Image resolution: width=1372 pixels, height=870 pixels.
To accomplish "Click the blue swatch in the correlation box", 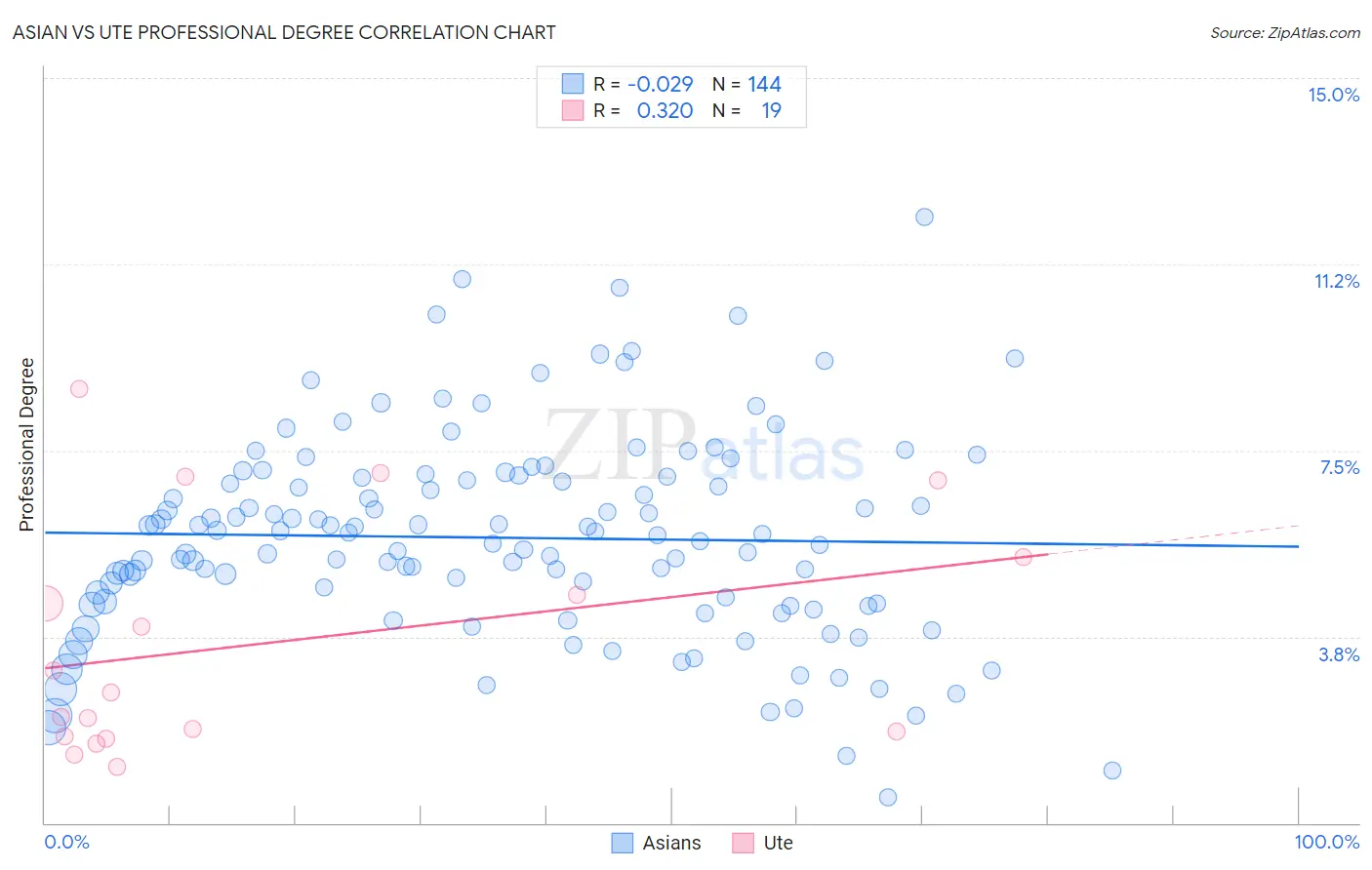I will (x=573, y=84).
